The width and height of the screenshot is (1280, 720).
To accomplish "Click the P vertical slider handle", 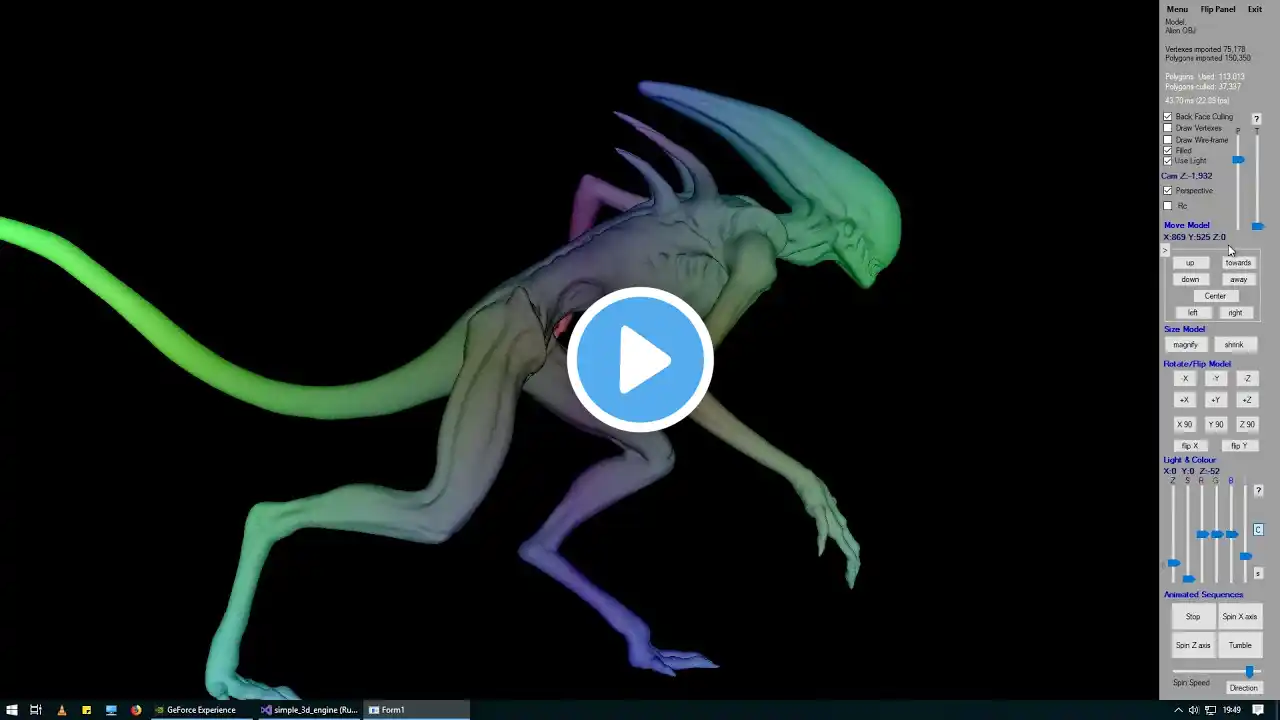I will pyautogui.click(x=1238, y=160).
